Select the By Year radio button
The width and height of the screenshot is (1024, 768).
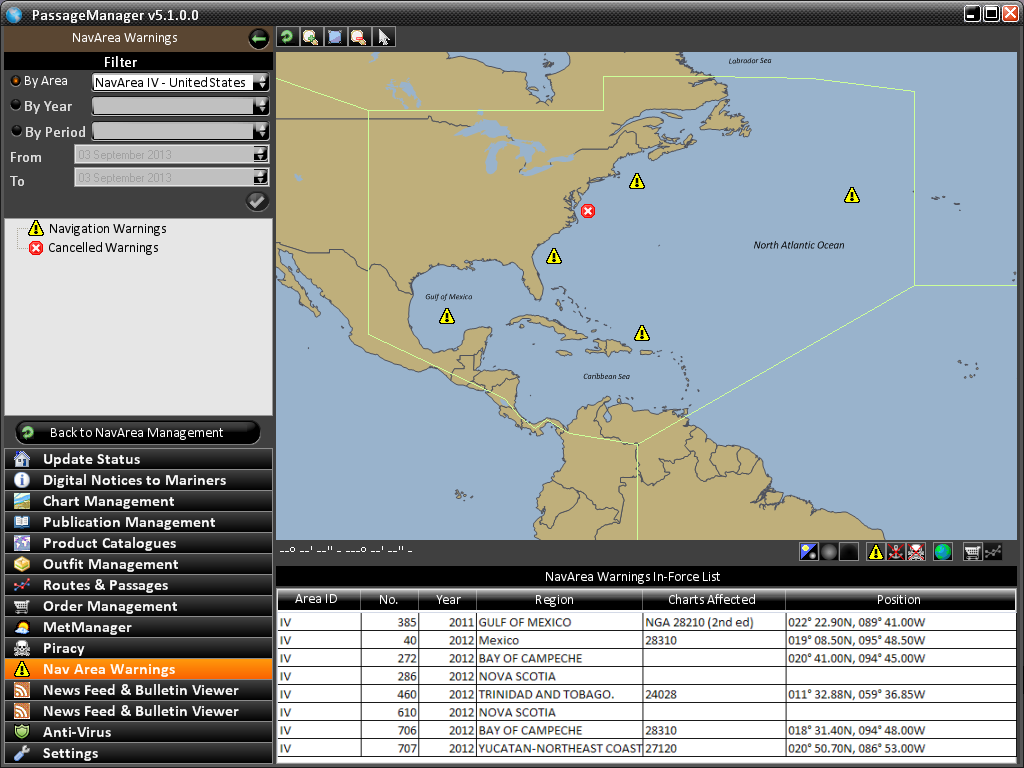pos(16,104)
